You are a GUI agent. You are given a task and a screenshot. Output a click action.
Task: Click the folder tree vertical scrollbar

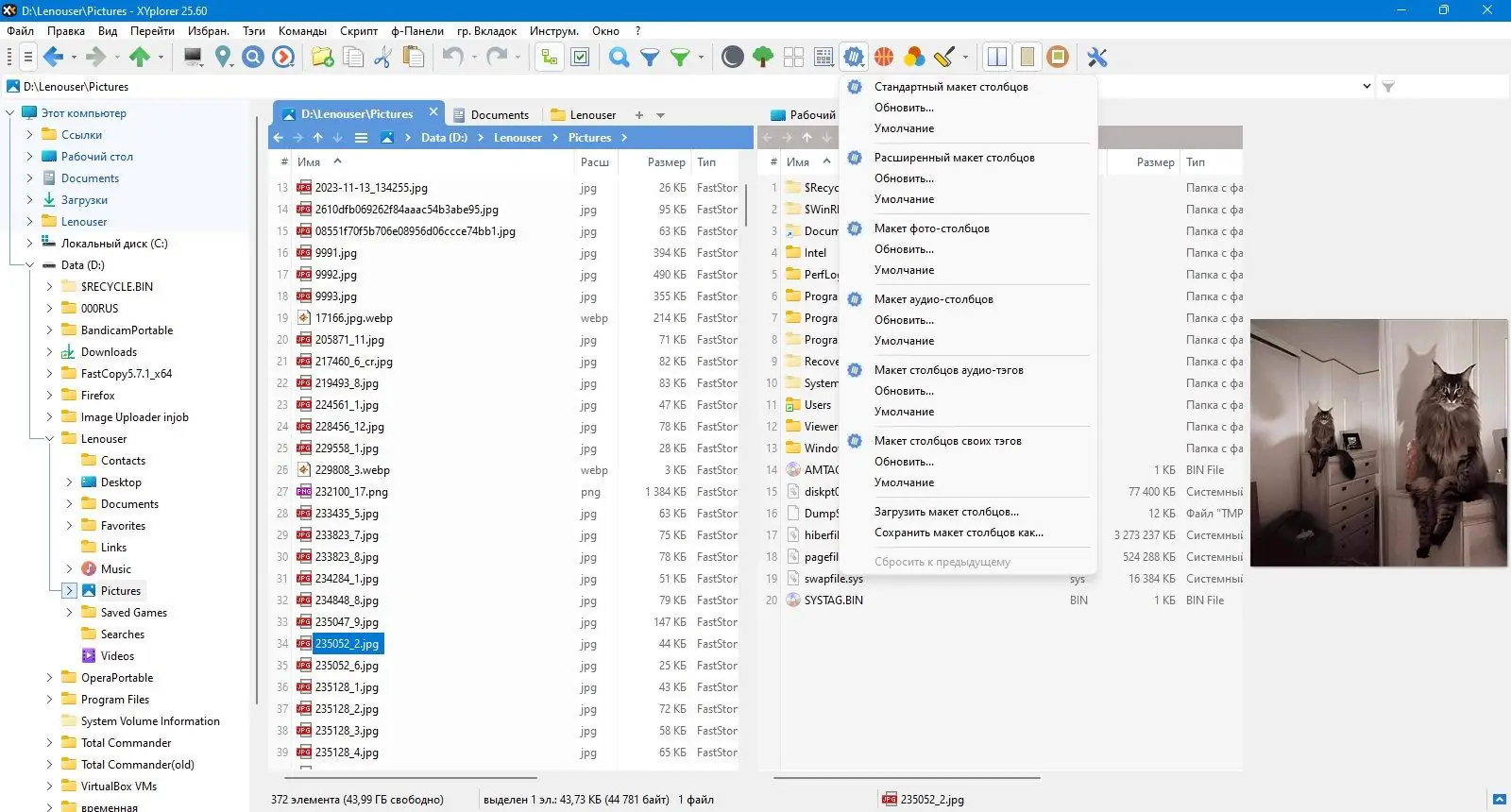(256, 411)
